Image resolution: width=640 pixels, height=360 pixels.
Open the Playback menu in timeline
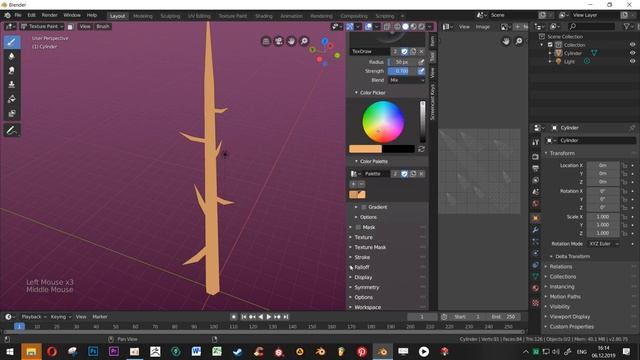(x=33, y=317)
